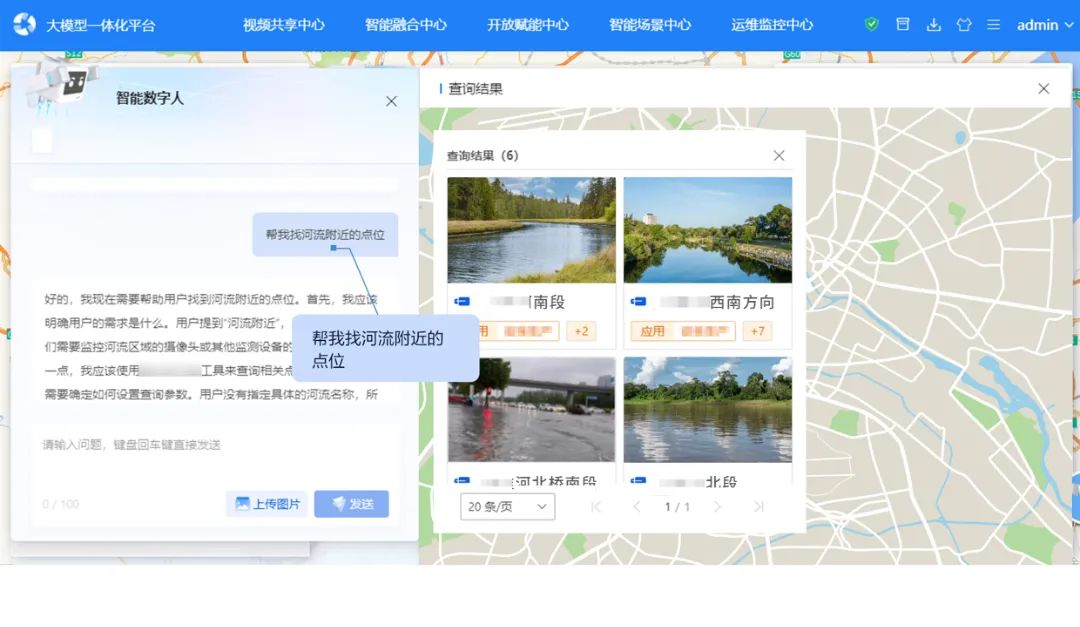The width and height of the screenshot is (1080, 627).
Task: Open the 视频共享中心 menu
Action: tap(284, 25)
